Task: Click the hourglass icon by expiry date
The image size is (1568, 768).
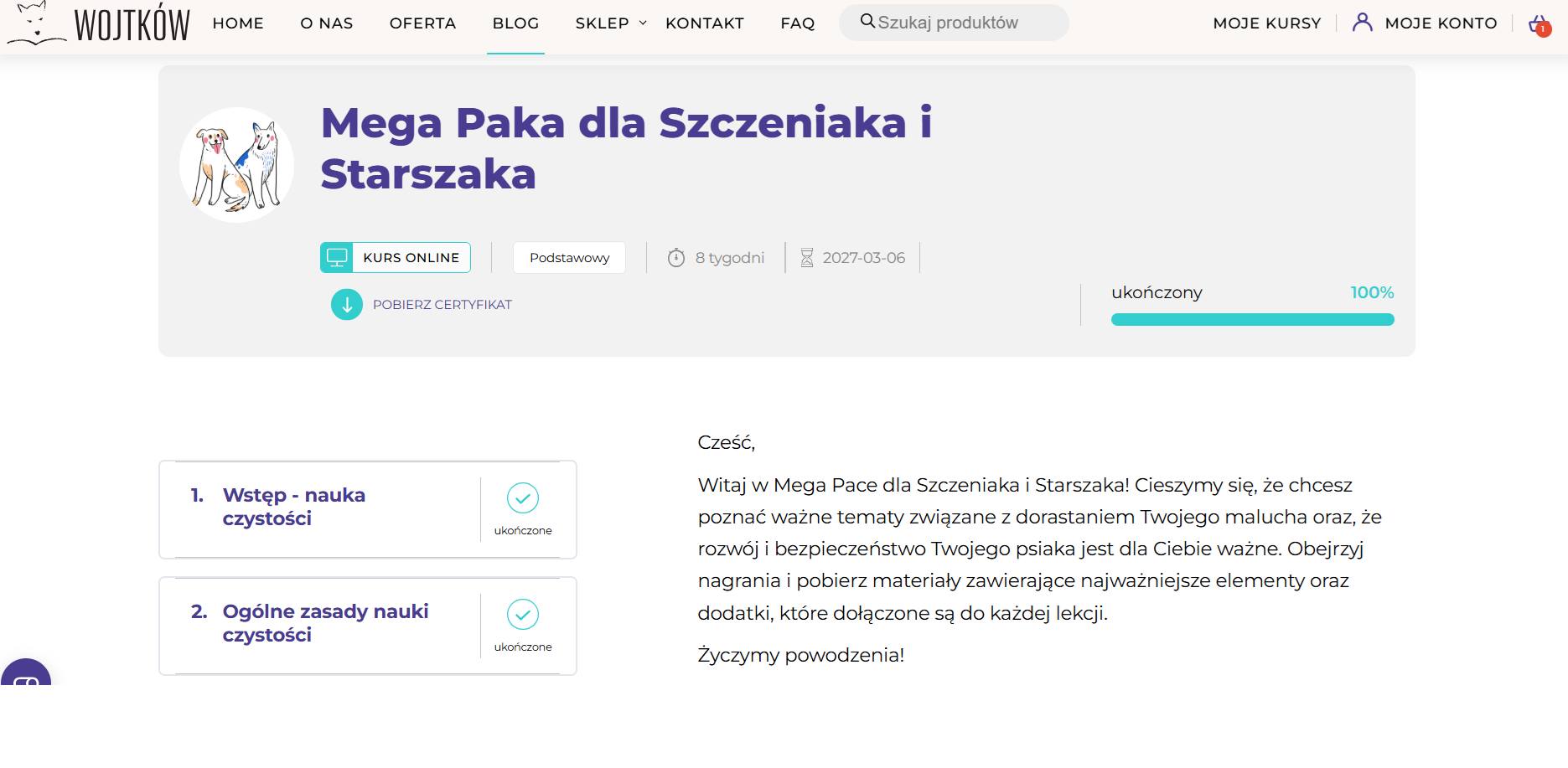Action: tap(807, 258)
